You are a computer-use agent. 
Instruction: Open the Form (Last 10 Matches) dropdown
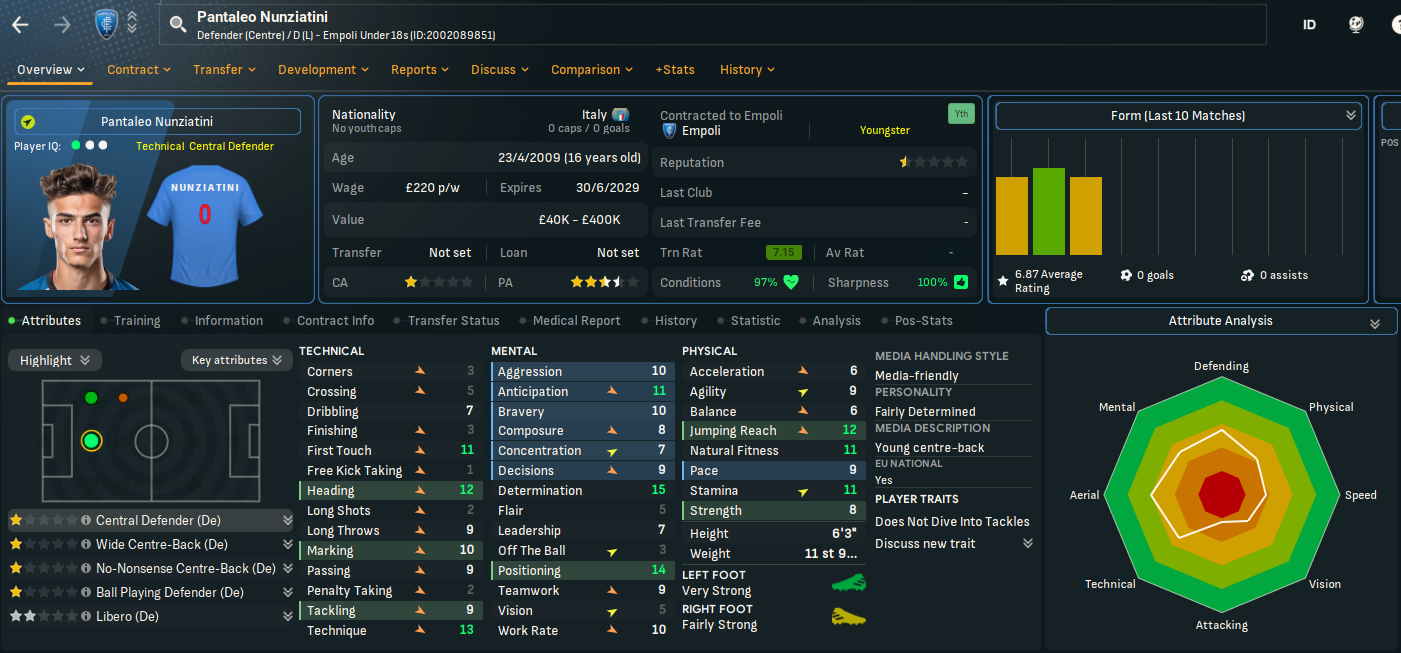(1178, 116)
